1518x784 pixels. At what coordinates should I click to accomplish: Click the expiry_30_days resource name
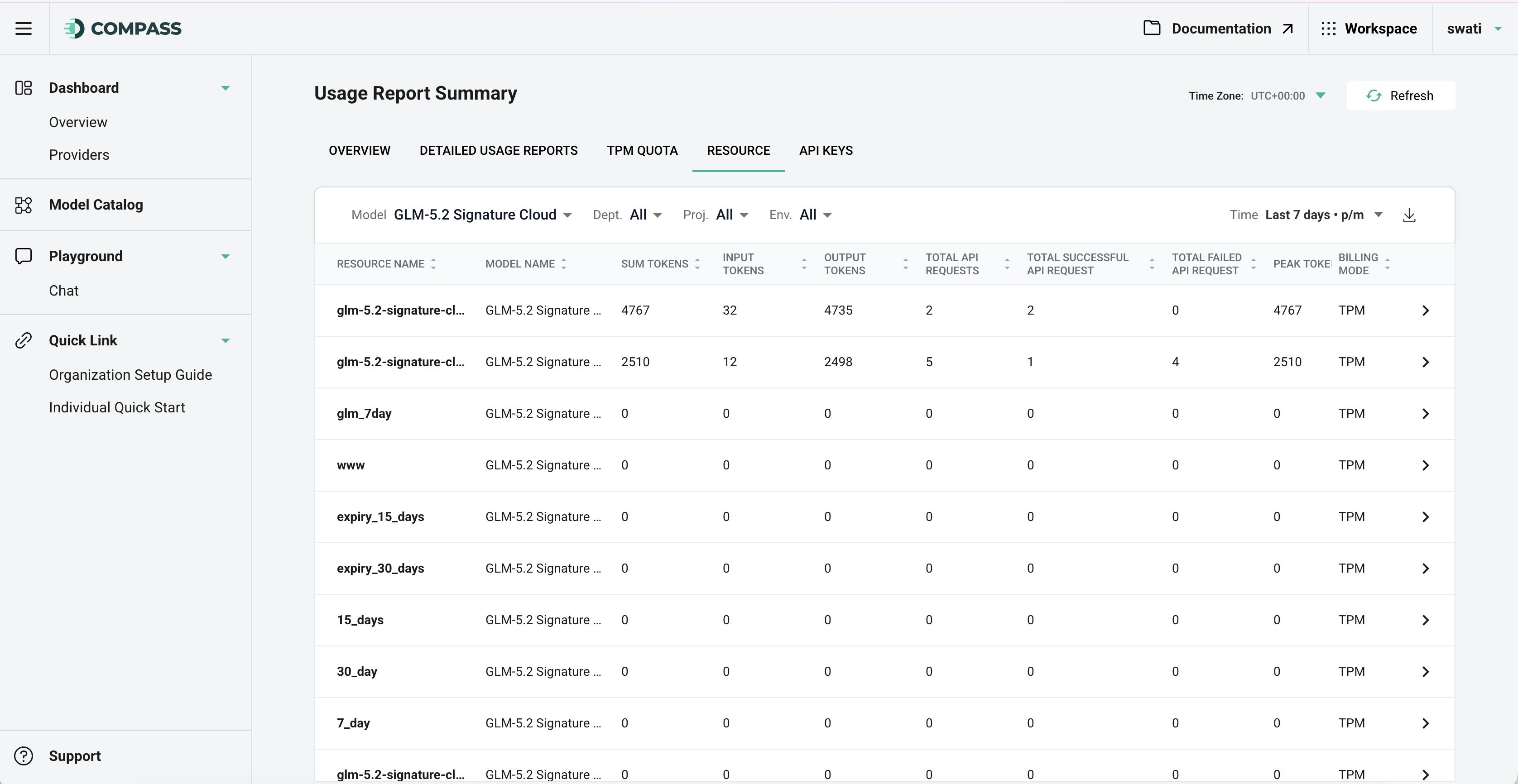(x=381, y=569)
